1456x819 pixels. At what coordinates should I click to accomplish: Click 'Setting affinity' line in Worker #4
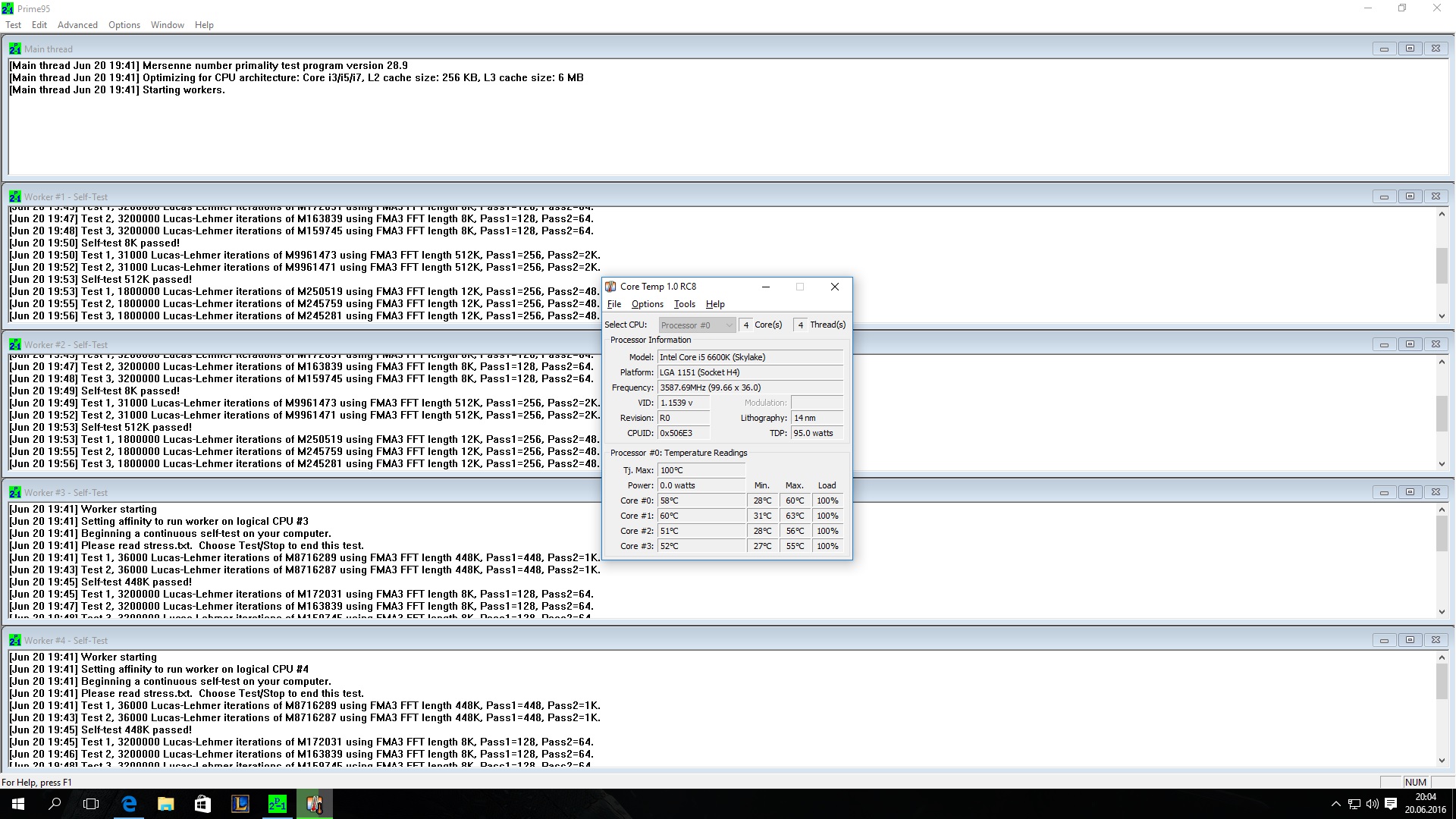click(159, 670)
